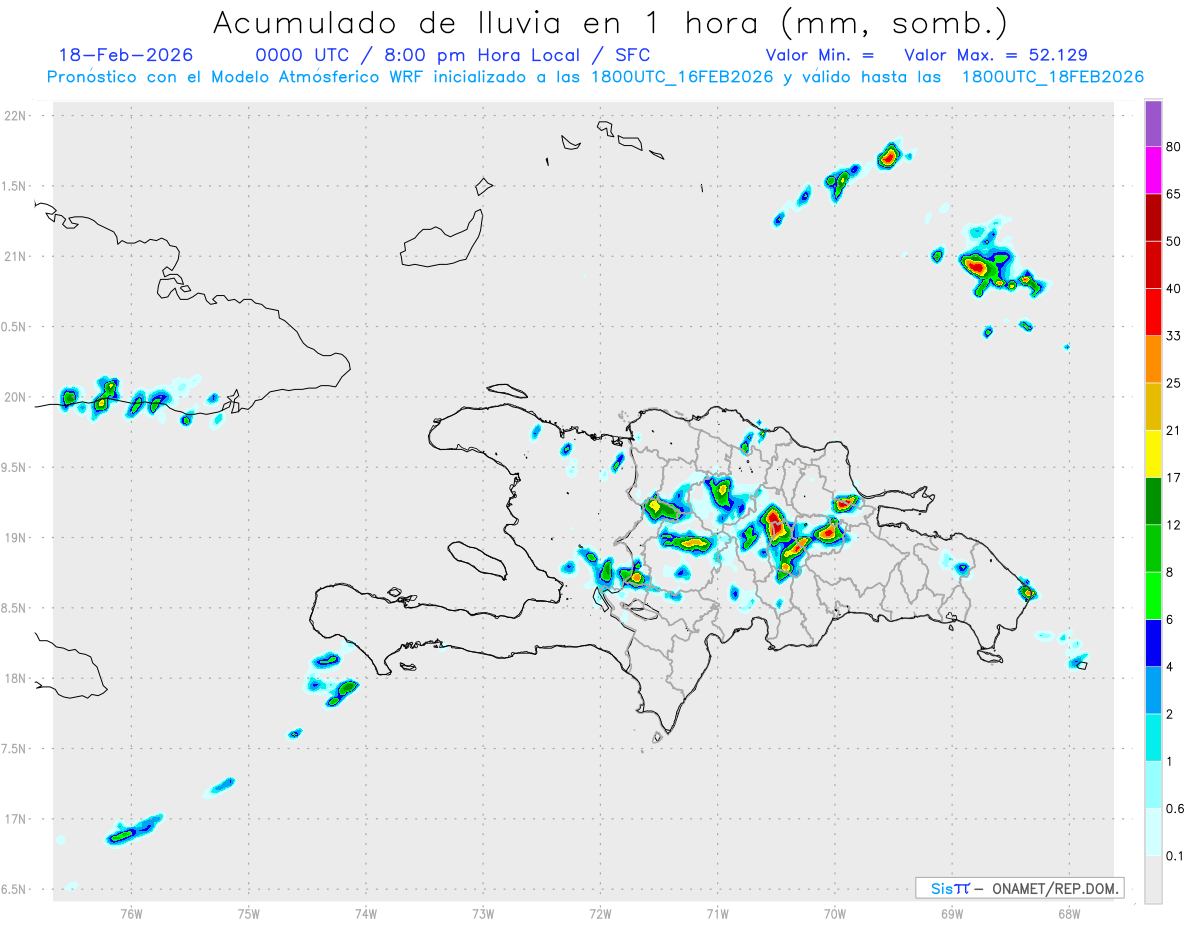Click the 'Sis - ONAMET/REP.DOM.' credit box

click(1019, 888)
